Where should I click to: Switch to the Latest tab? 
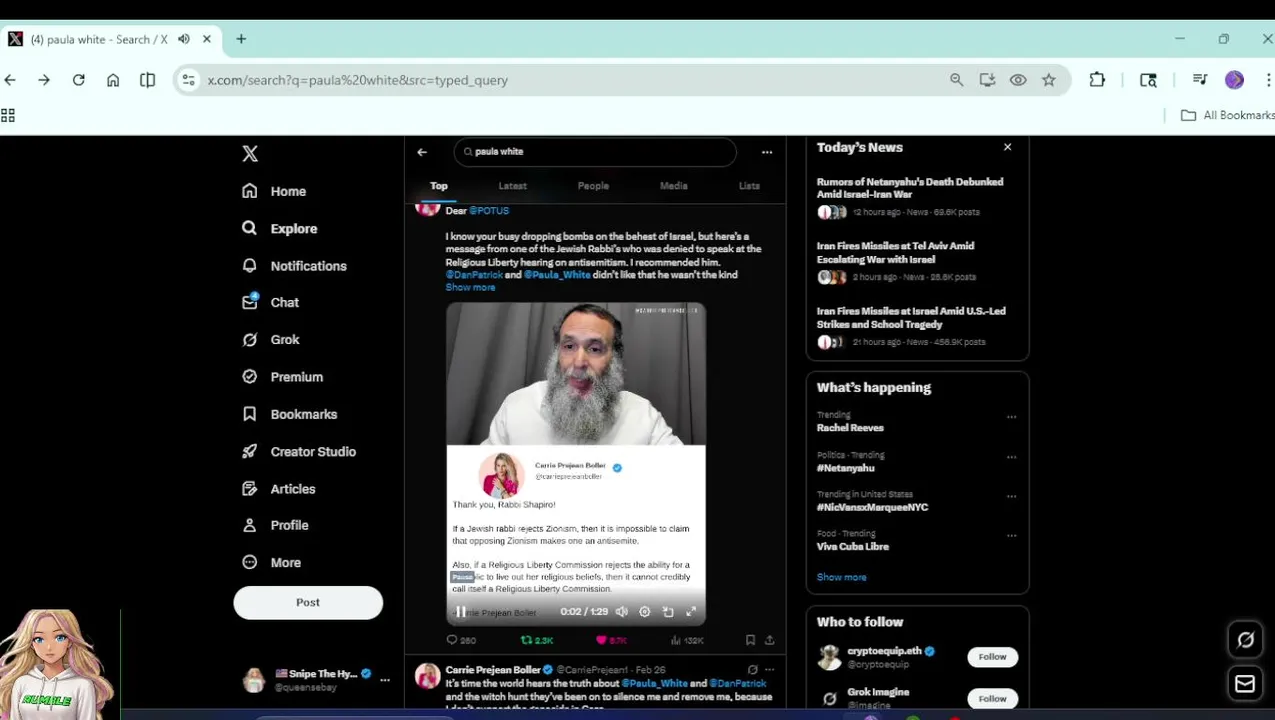click(x=512, y=186)
